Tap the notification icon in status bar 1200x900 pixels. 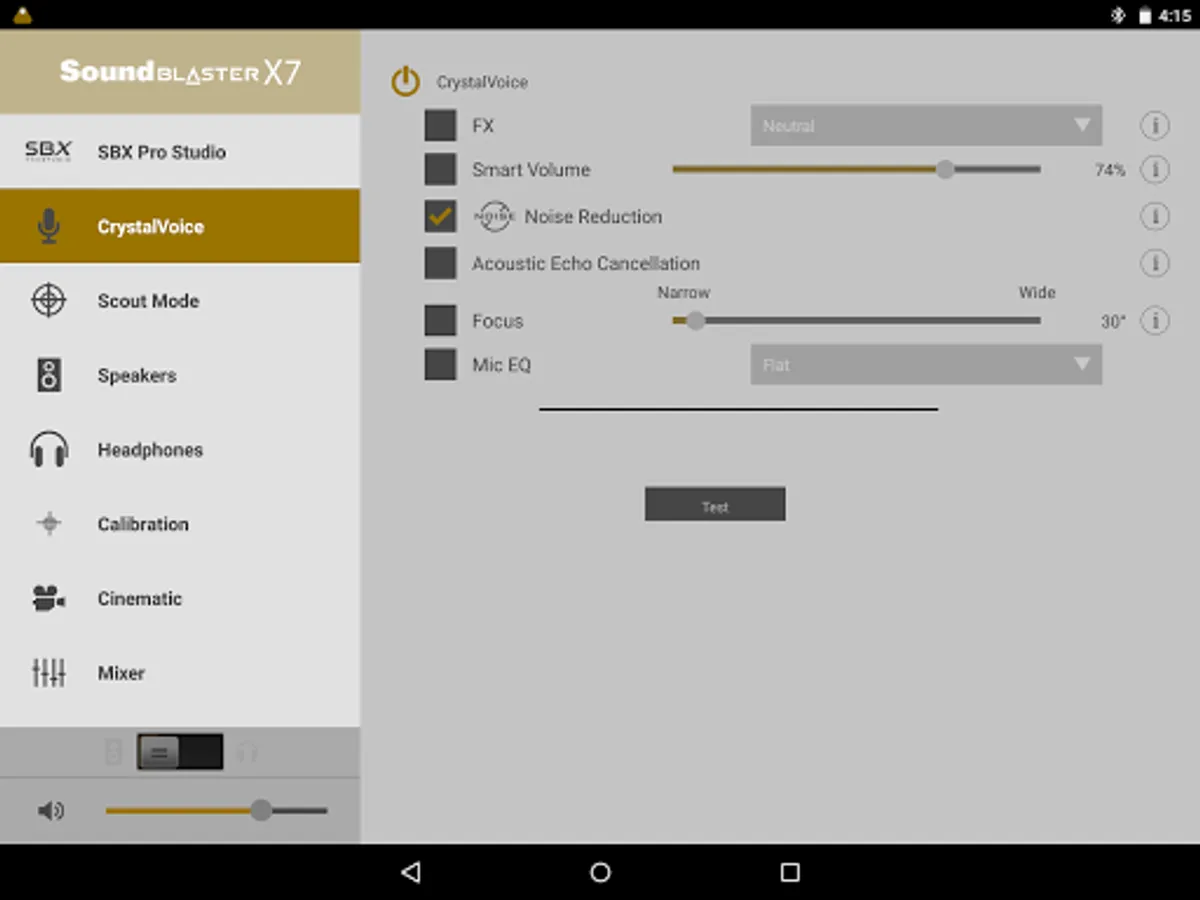click(22, 15)
